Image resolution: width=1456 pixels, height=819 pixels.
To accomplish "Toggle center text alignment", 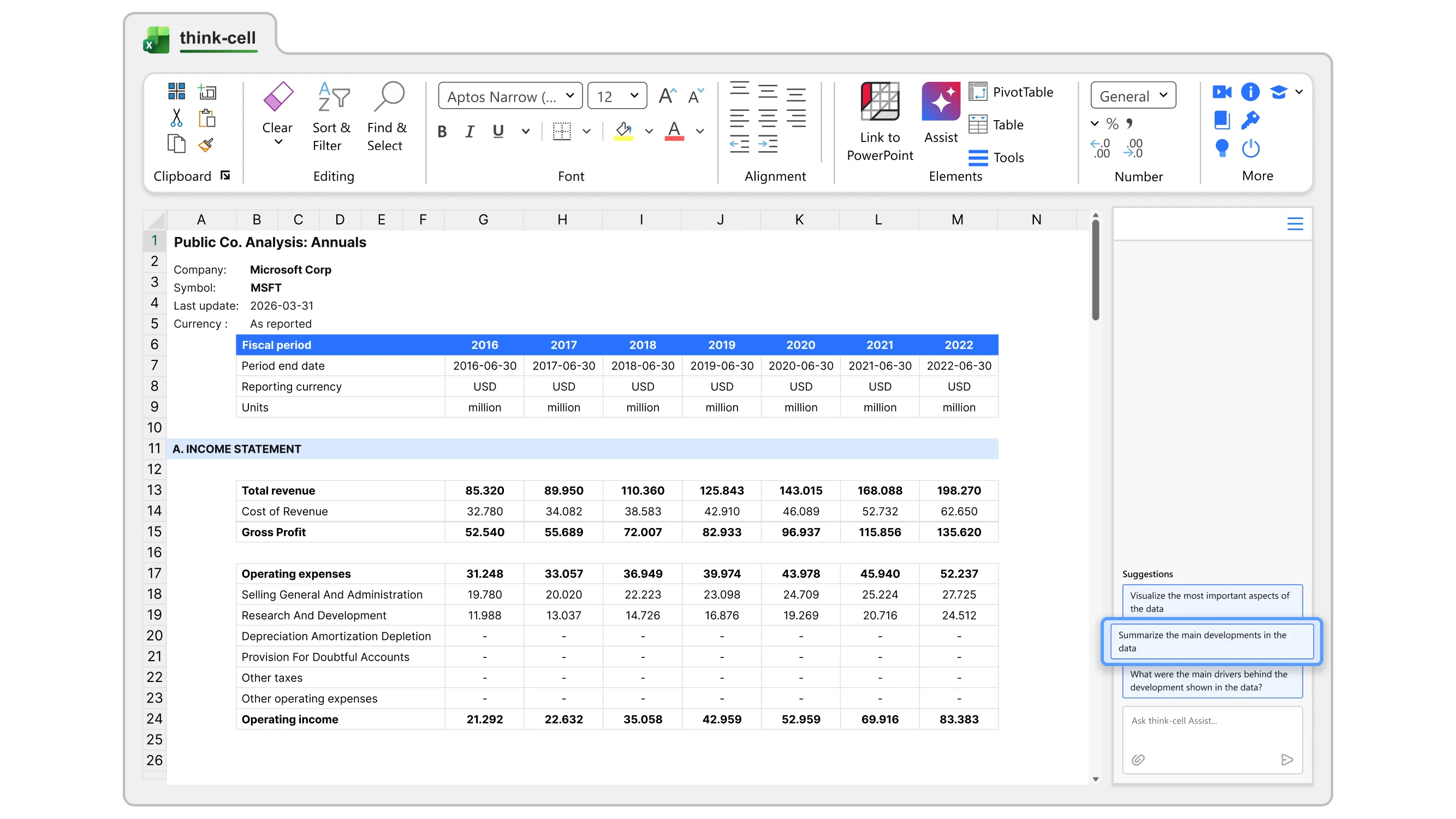I will click(x=768, y=118).
